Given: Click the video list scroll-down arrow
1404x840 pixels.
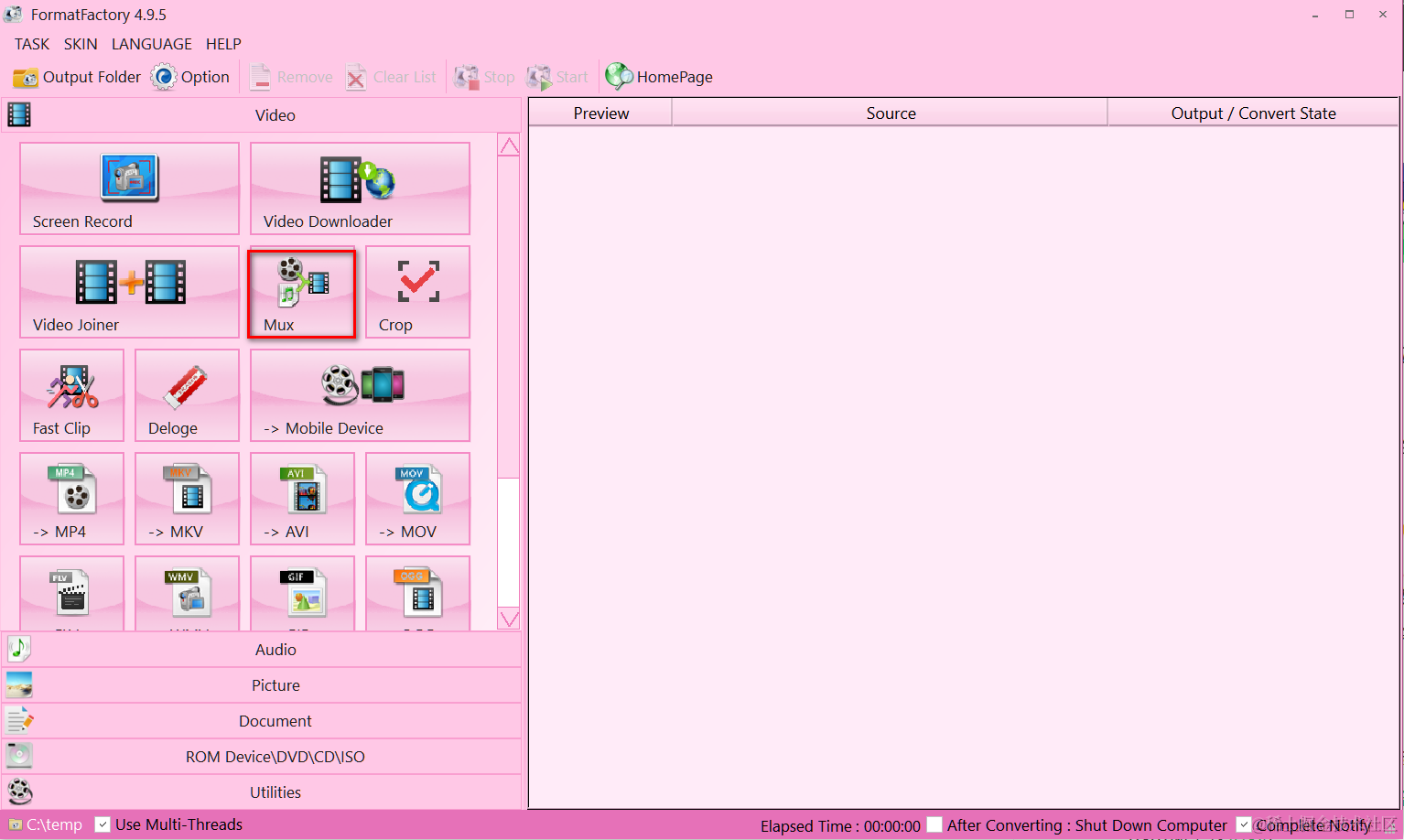Looking at the screenshot, I should pos(509,619).
